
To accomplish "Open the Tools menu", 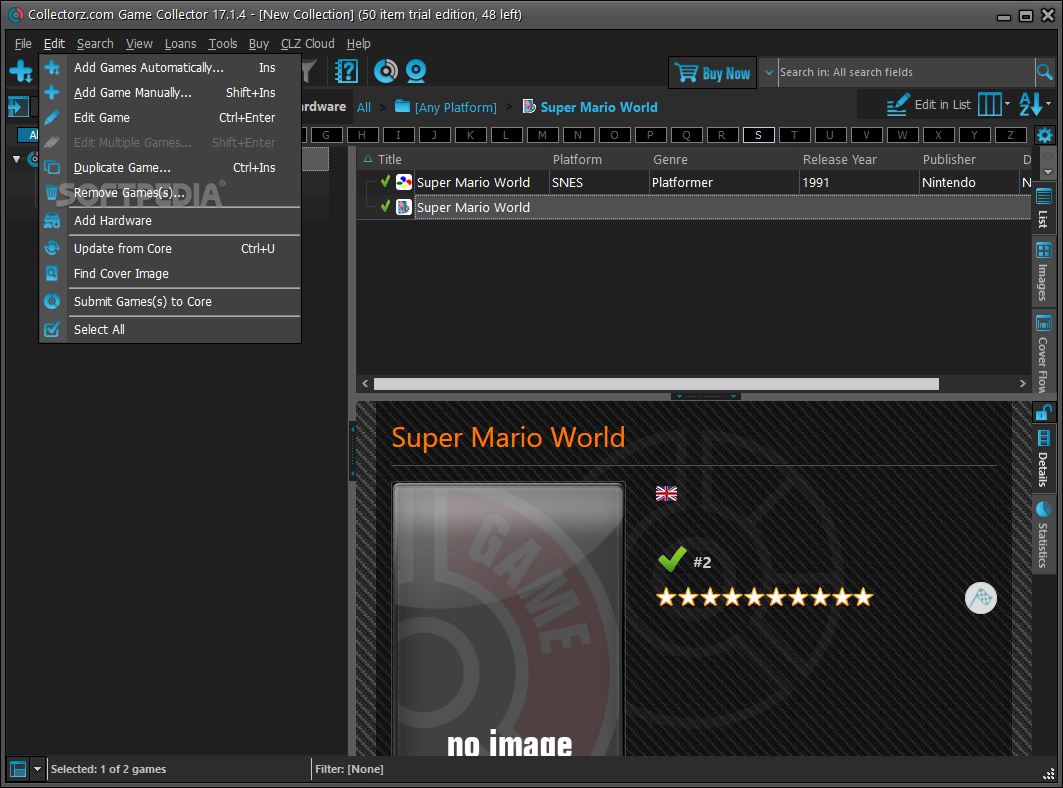I will coord(222,43).
